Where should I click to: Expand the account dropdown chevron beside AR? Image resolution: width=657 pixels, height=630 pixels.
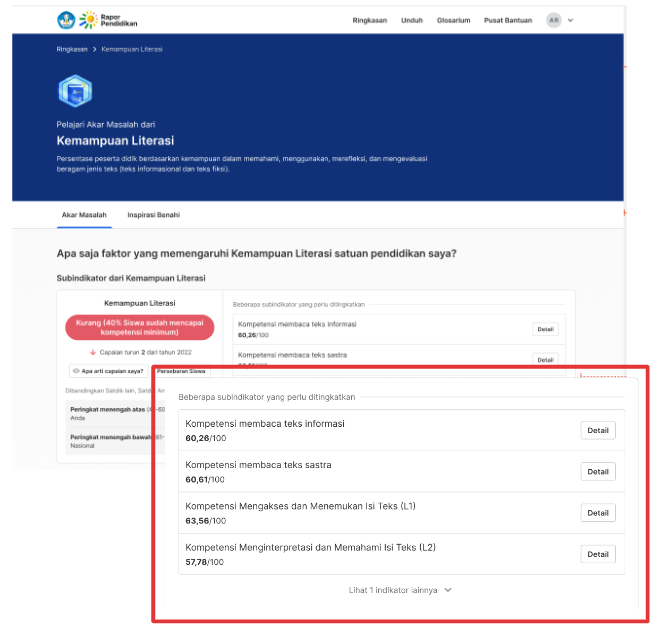coord(570,20)
